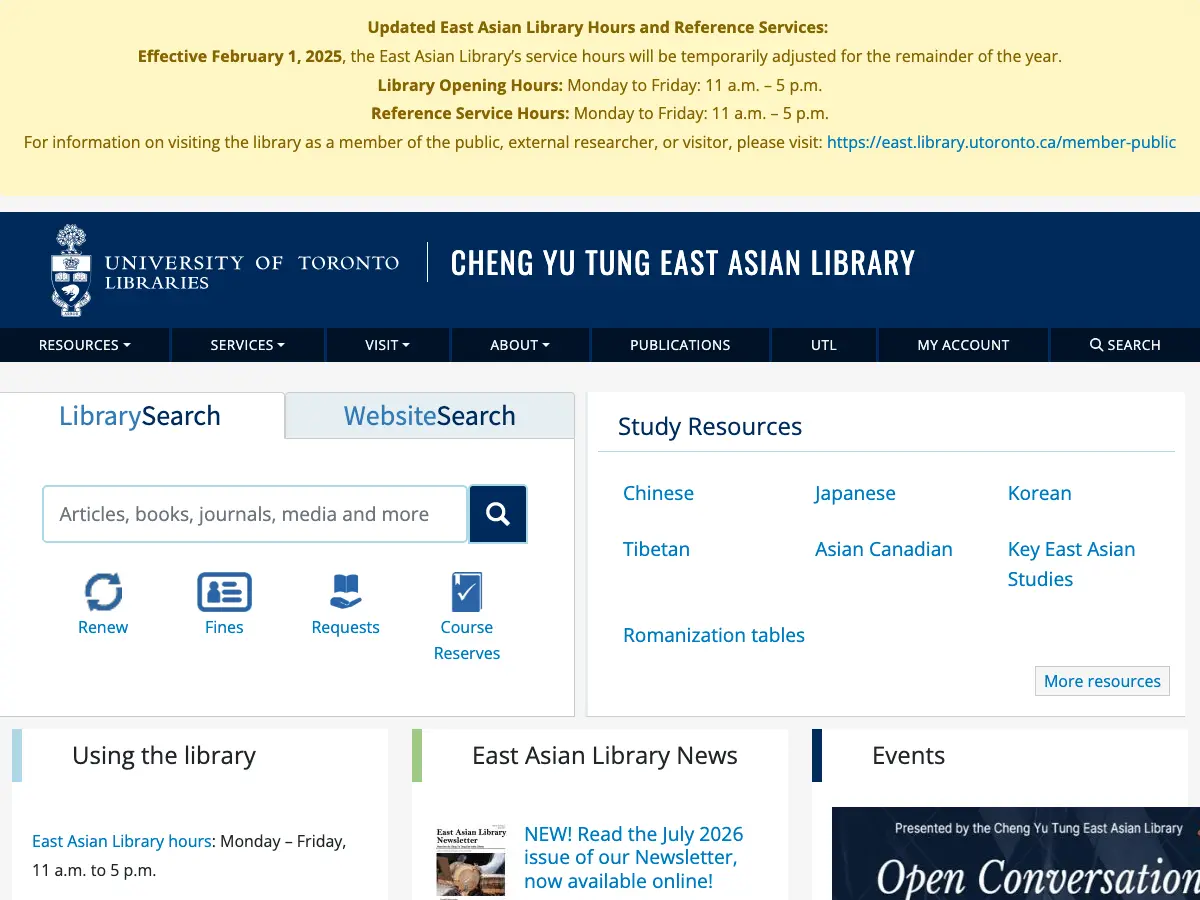Click the Fines ID card icon
Viewport: 1200px width, 900px height.
click(x=224, y=592)
